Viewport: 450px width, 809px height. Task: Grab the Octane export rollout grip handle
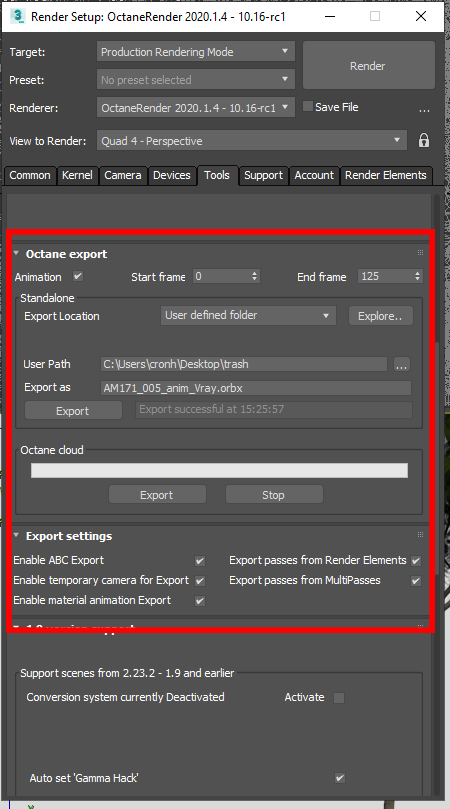coord(421,253)
